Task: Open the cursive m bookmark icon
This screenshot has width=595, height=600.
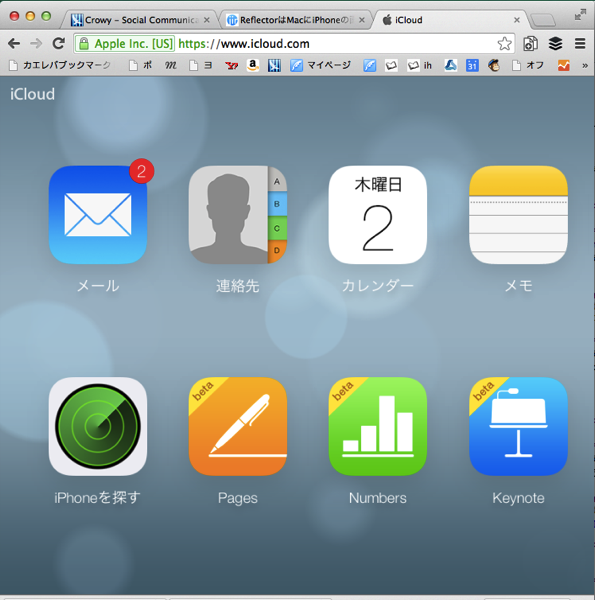Action: coord(171,66)
